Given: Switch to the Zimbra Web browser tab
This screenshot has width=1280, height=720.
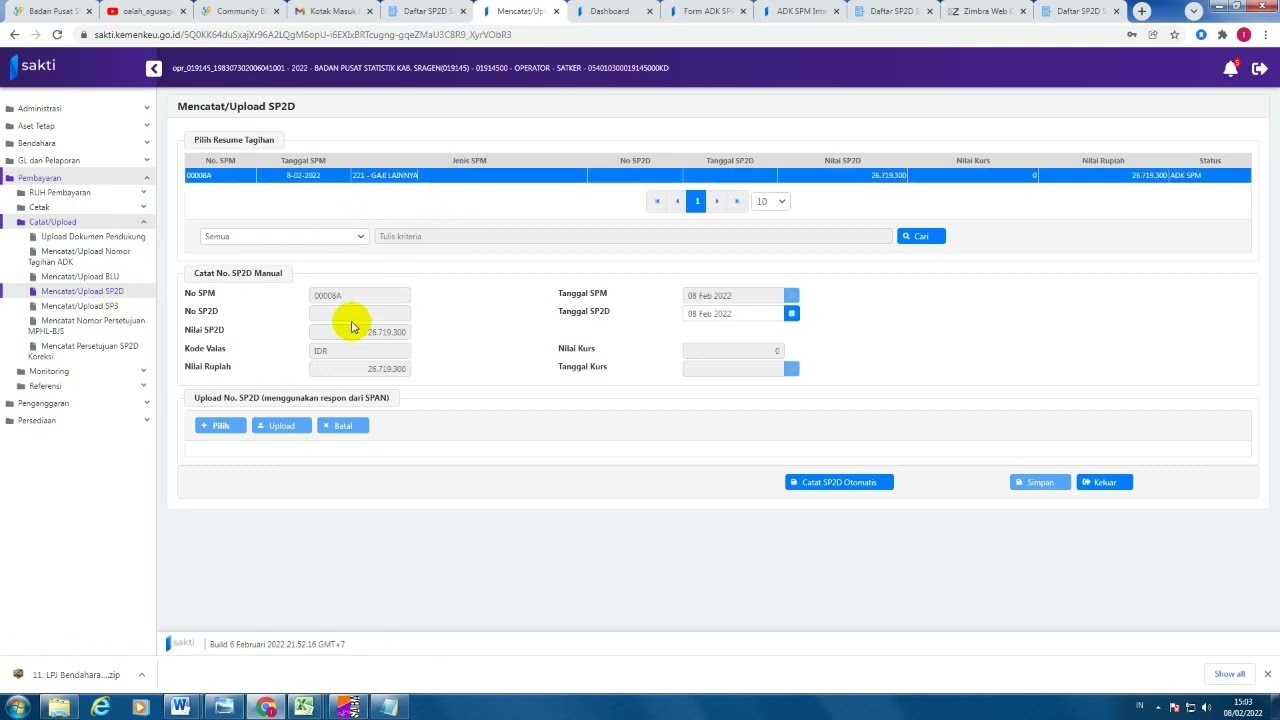Looking at the screenshot, I should click(x=985, y=11).
